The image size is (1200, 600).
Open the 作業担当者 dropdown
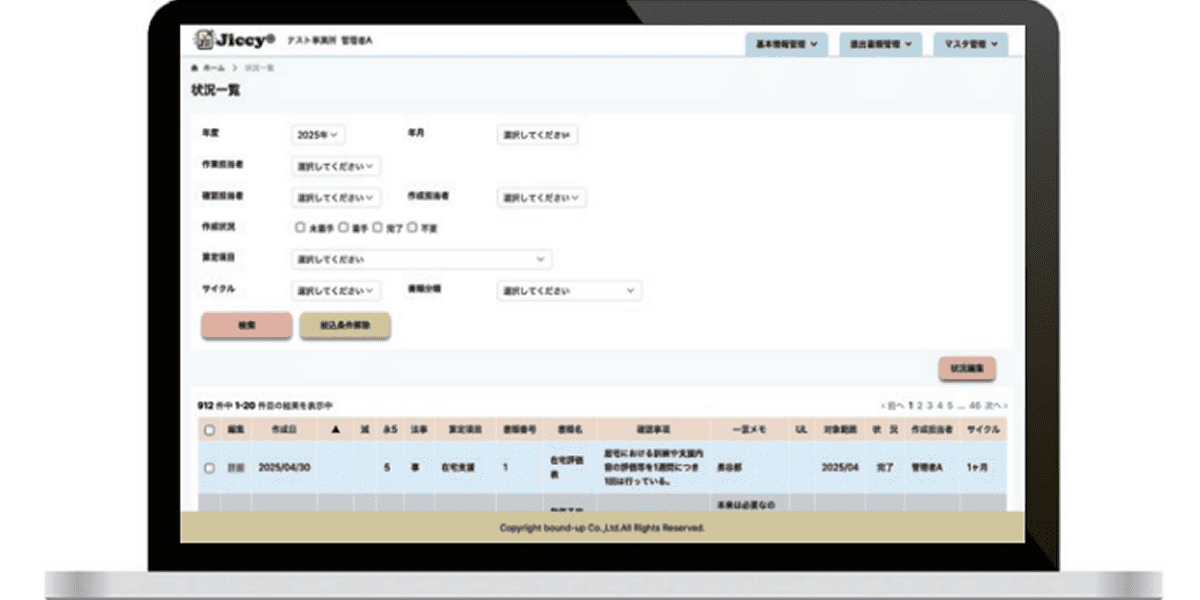coord(336,166)
